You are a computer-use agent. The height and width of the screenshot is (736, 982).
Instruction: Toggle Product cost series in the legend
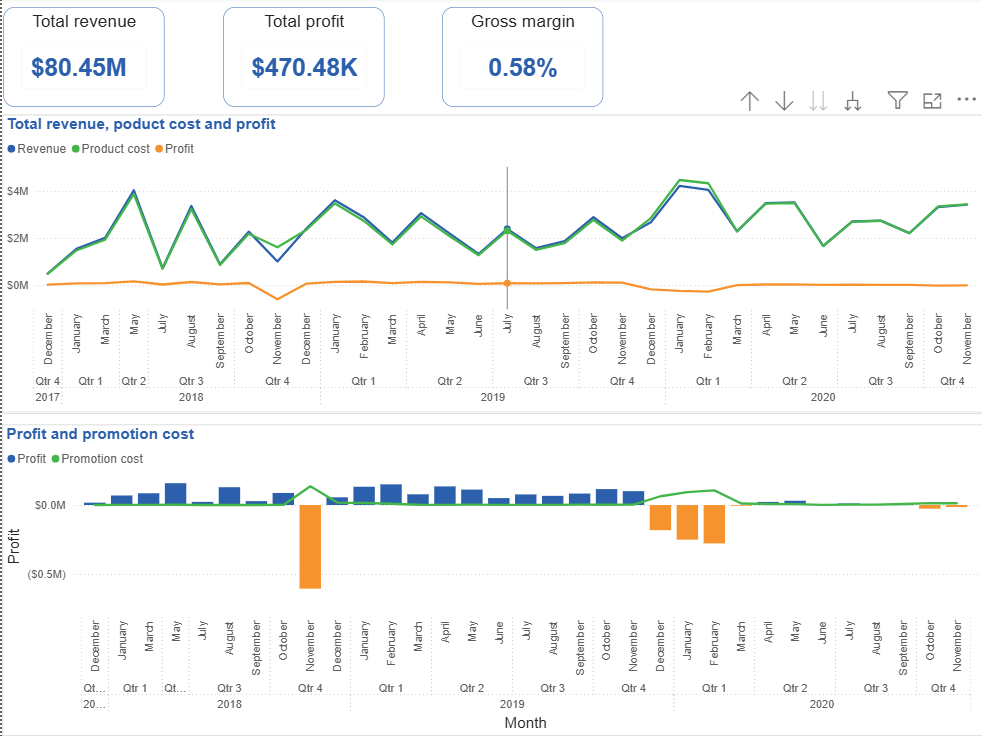tap(75, 149)
